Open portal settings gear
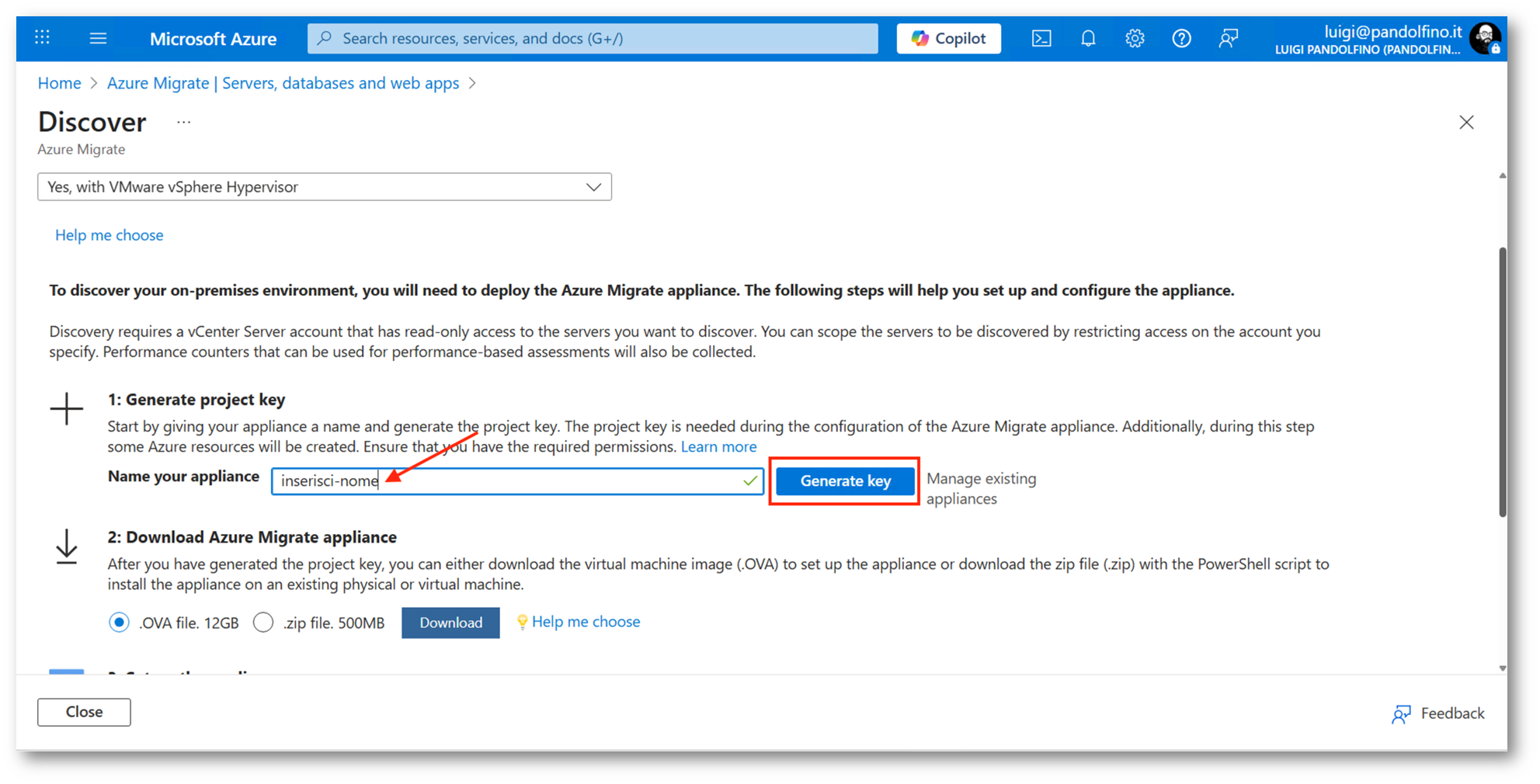This screenshot has width=1540, height=784. pos(1135,38)
